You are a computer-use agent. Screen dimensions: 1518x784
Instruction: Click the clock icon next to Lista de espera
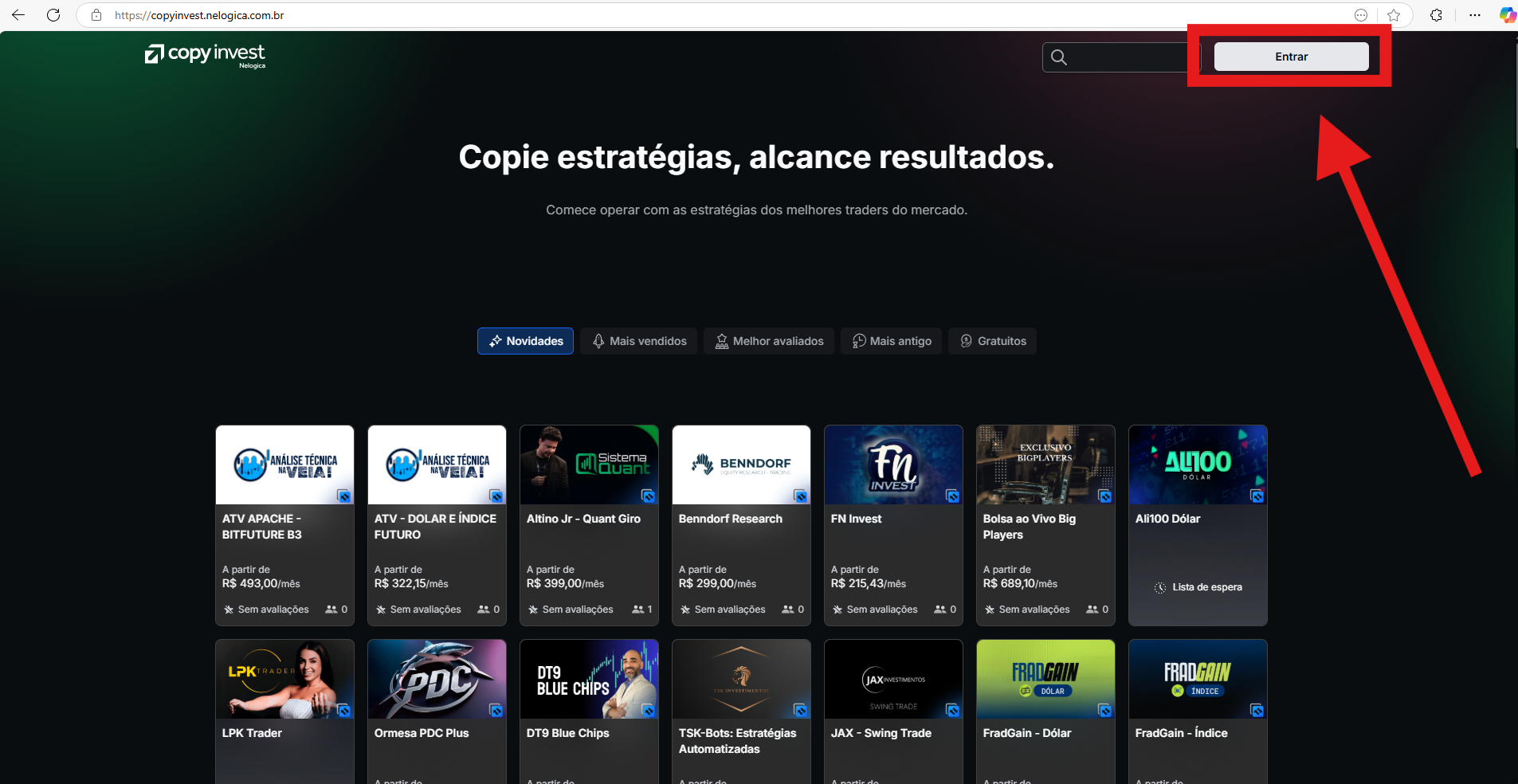pos(1160,587)
